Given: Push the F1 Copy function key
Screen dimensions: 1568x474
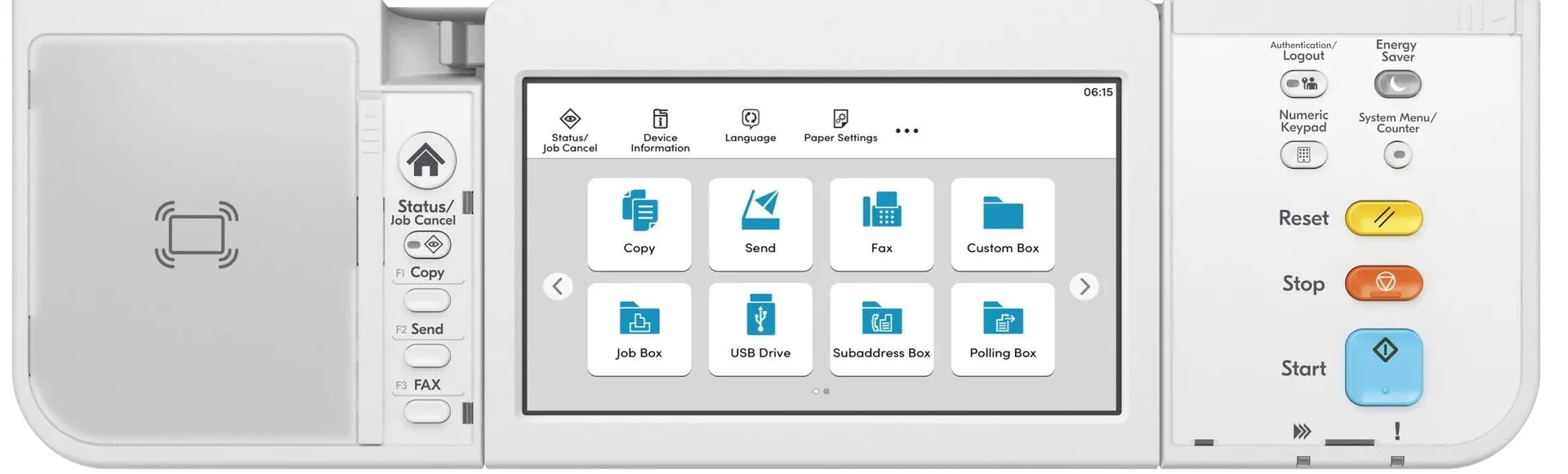Looking at the screenshot, I should click(x=427, y=301).
